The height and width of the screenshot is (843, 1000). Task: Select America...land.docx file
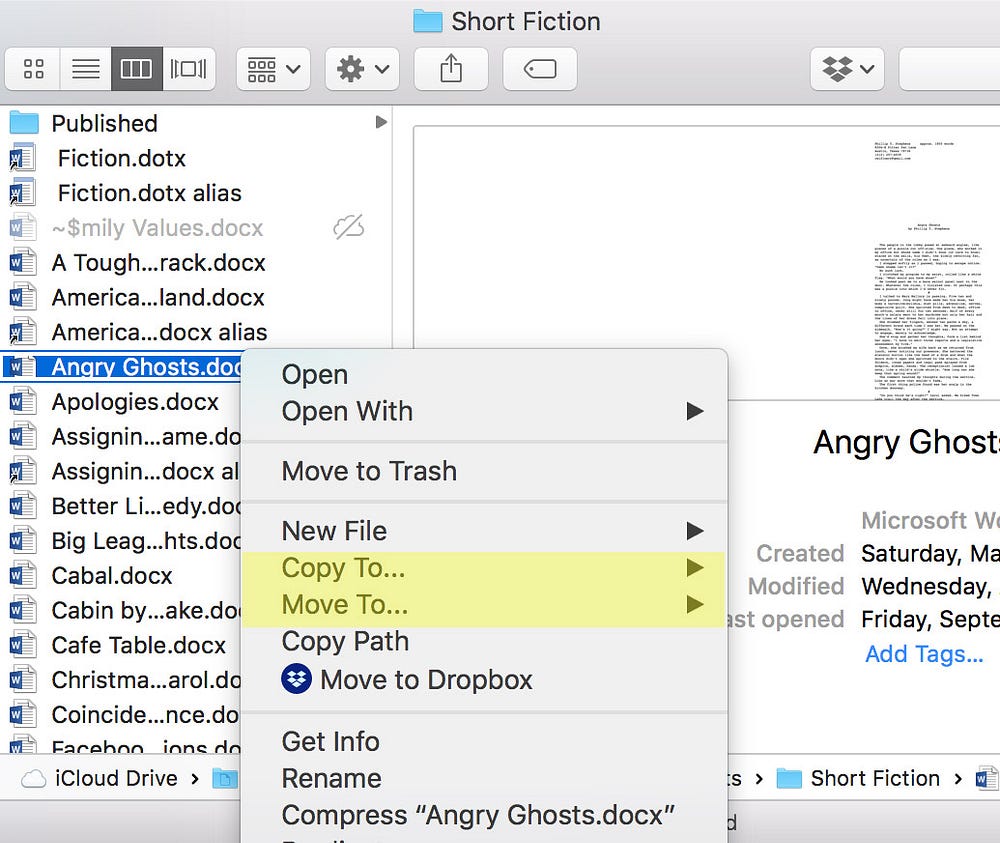195,297
